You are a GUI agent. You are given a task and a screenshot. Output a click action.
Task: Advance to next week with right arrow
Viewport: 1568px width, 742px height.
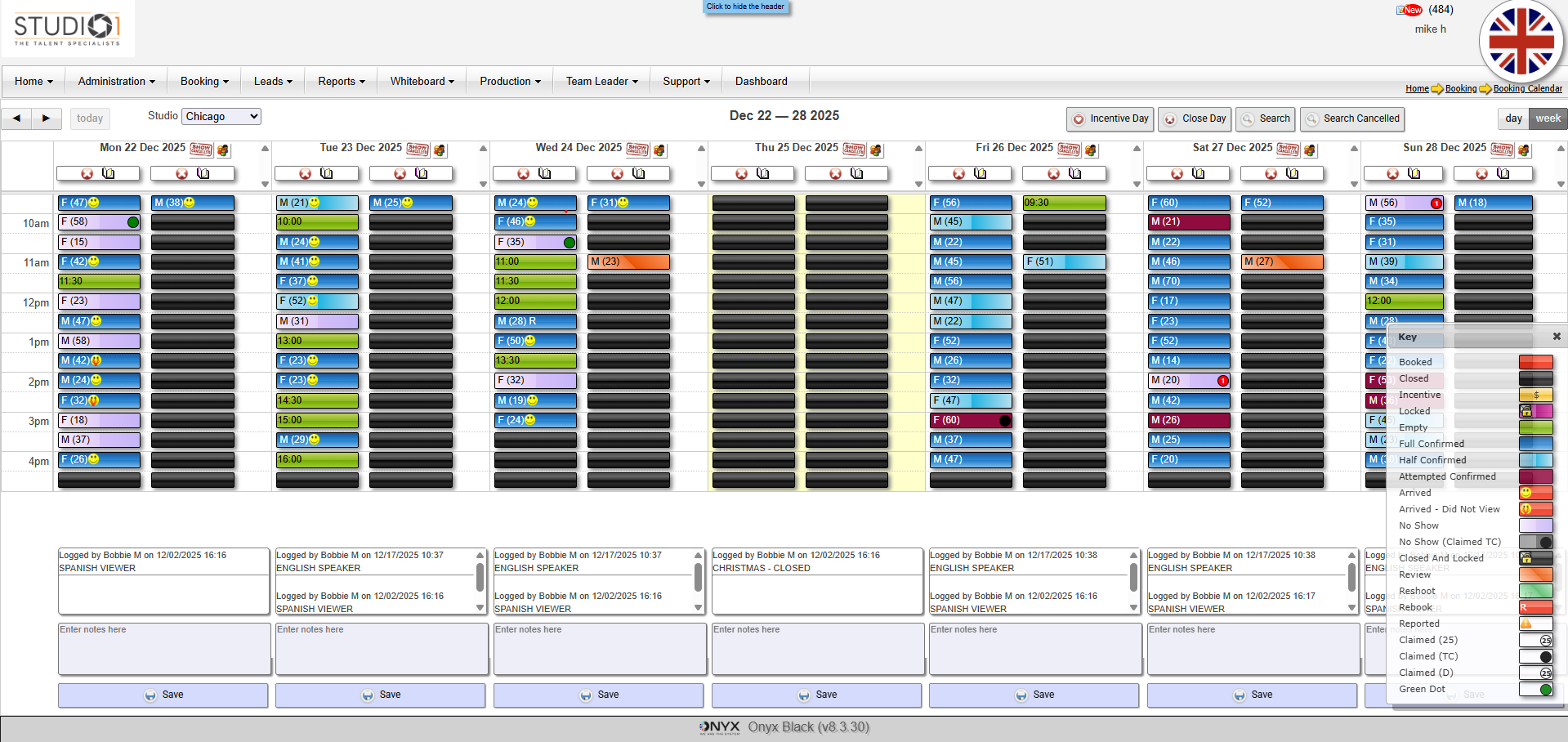47,118
